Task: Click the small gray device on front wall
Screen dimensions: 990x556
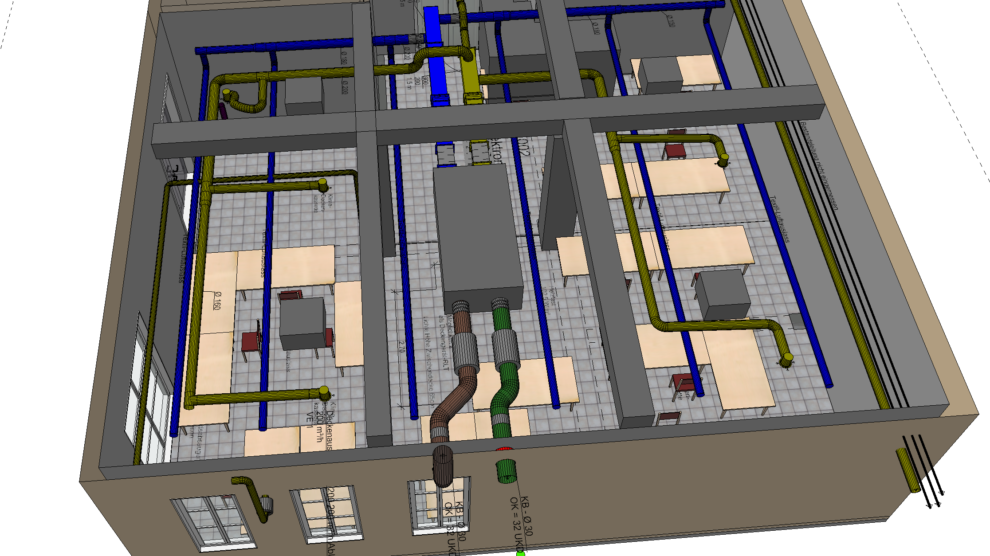Action: (267, 505)
